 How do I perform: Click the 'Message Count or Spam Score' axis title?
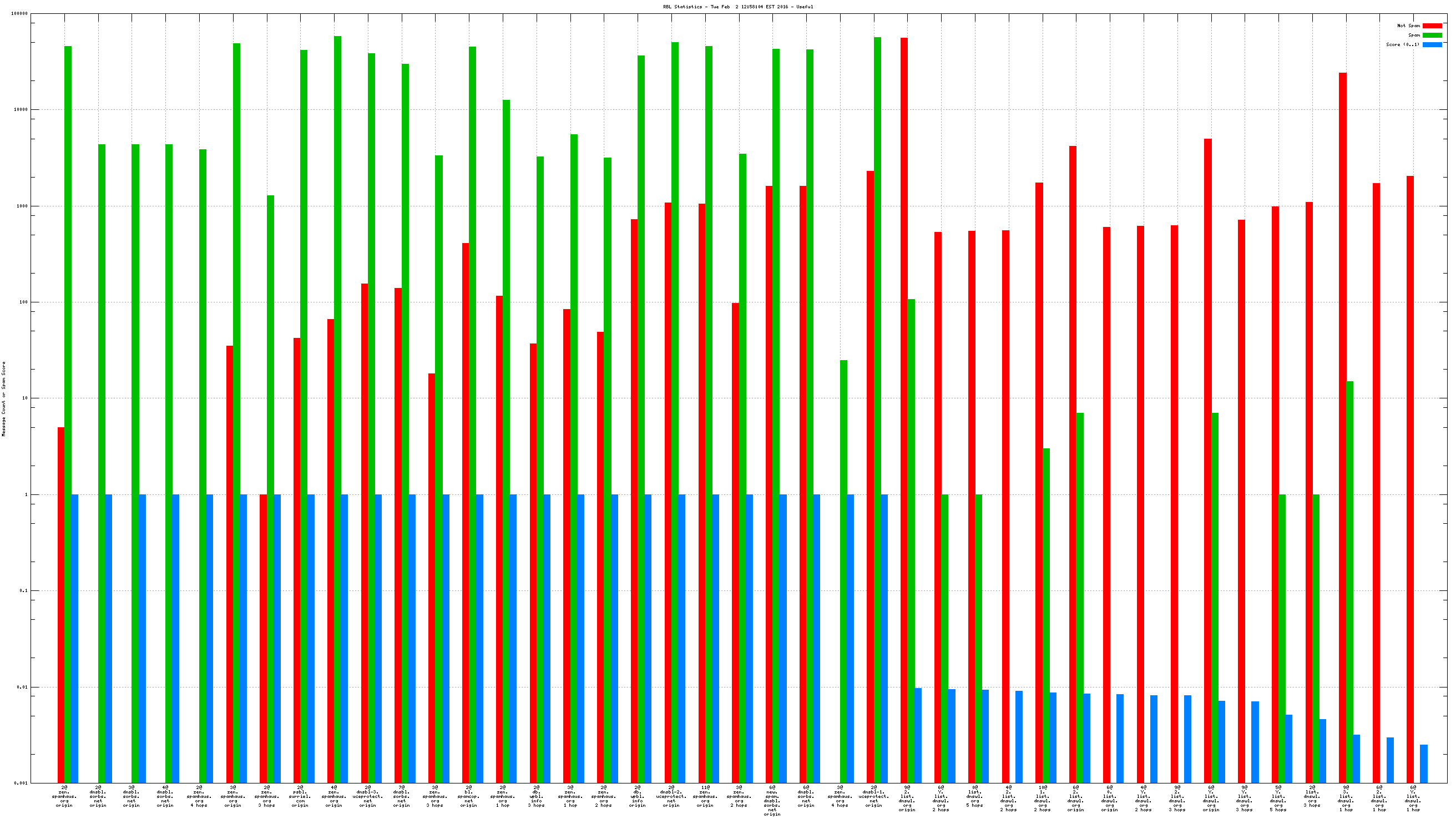point(4,399)
